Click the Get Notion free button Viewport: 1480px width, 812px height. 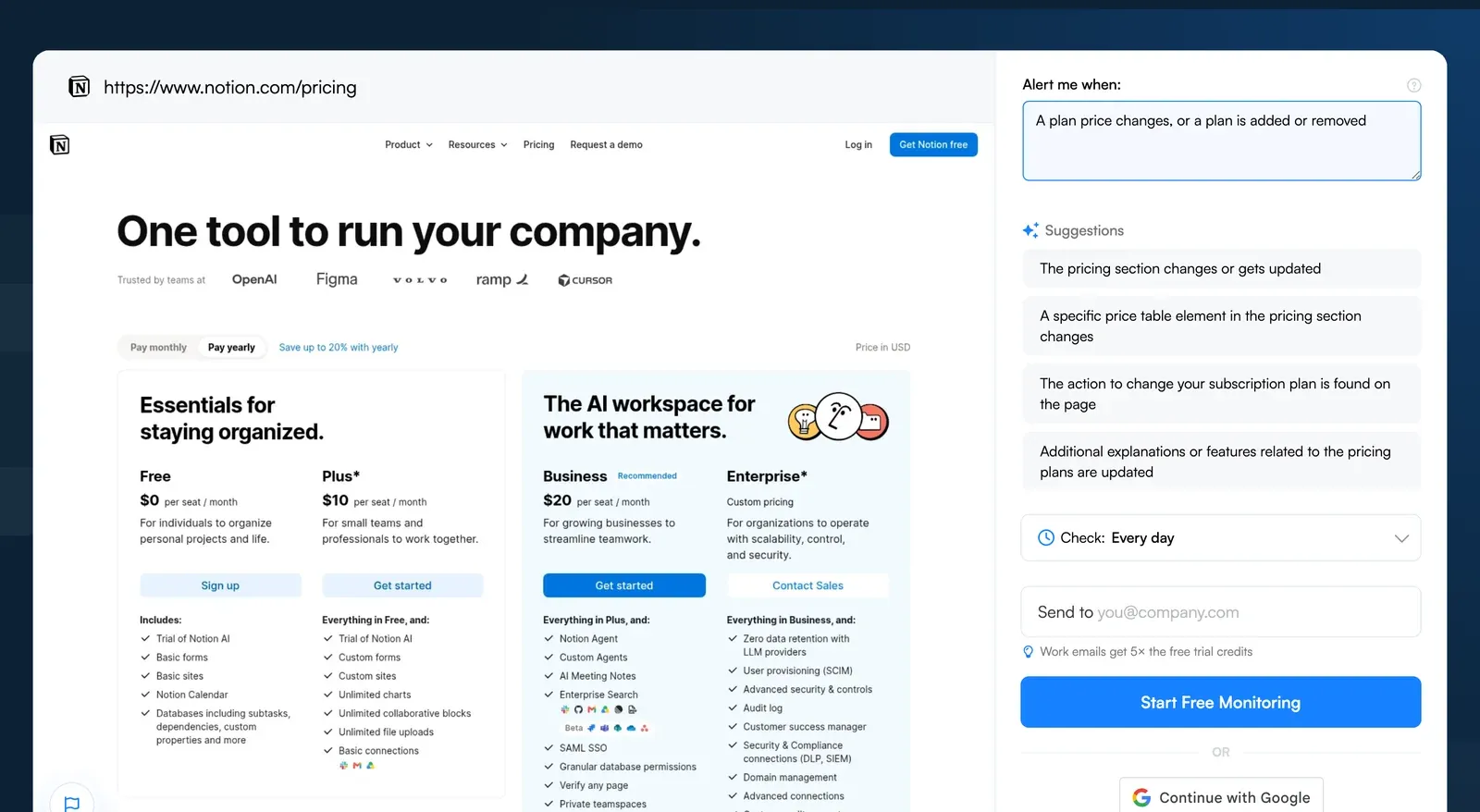tap(933, 145)
